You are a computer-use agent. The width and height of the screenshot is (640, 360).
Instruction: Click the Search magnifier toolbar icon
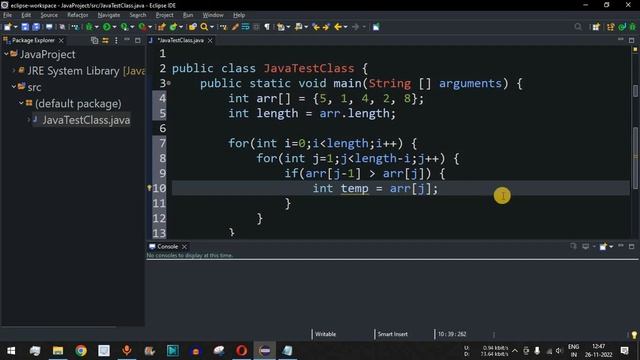click(204, 27)
